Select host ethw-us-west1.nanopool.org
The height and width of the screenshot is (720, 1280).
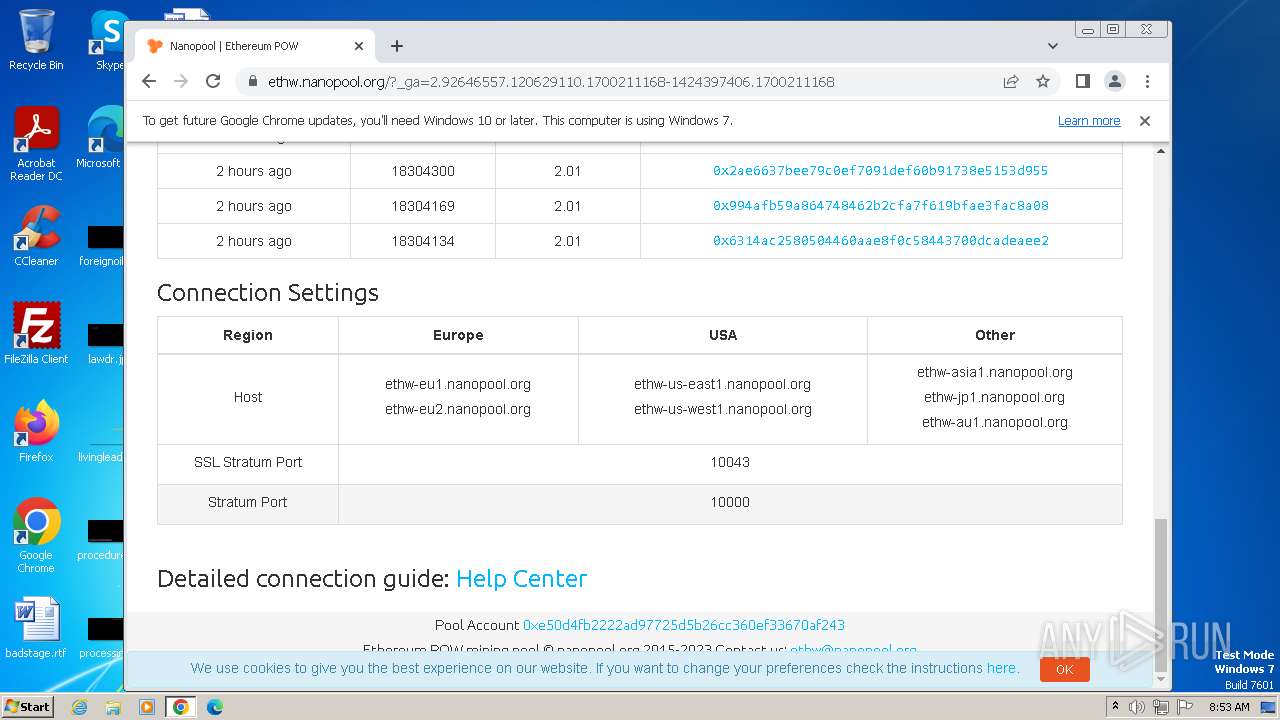(722, 409)
